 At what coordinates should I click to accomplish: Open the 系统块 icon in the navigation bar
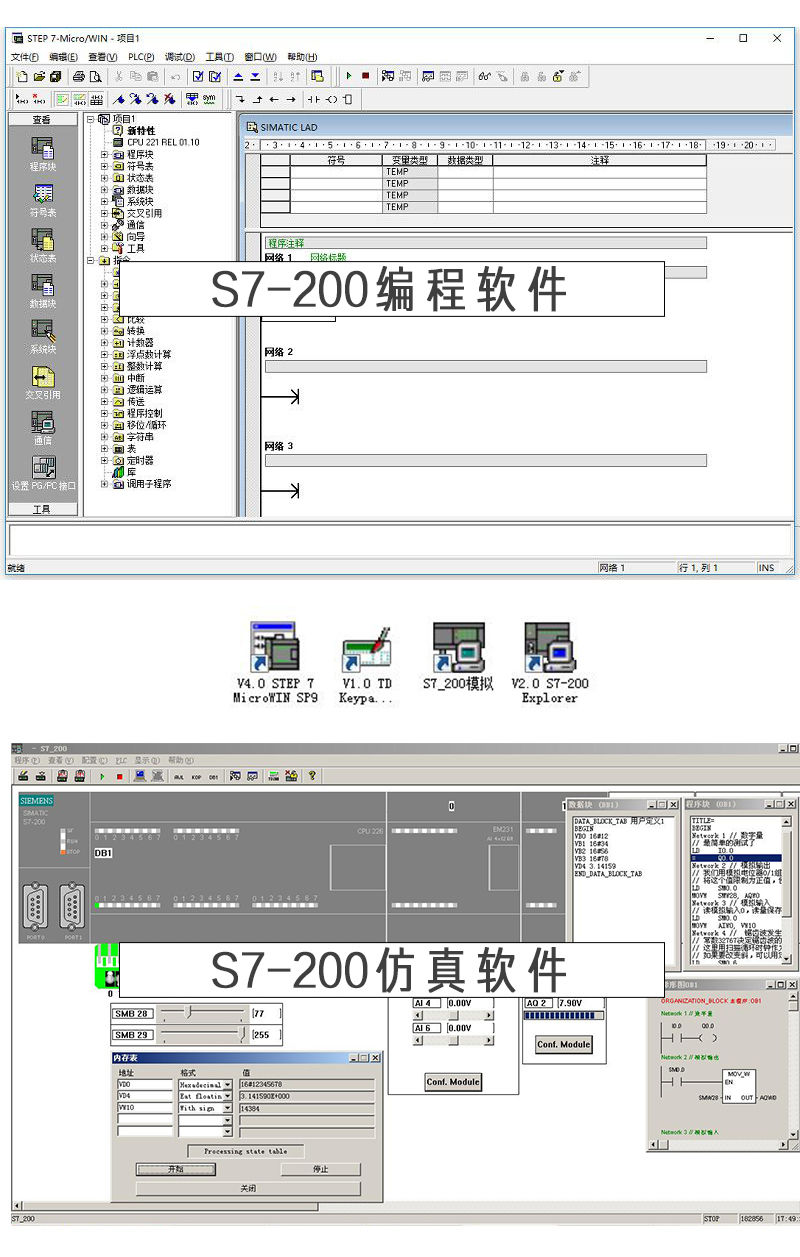pyautogui.click(x=42, y=331)
